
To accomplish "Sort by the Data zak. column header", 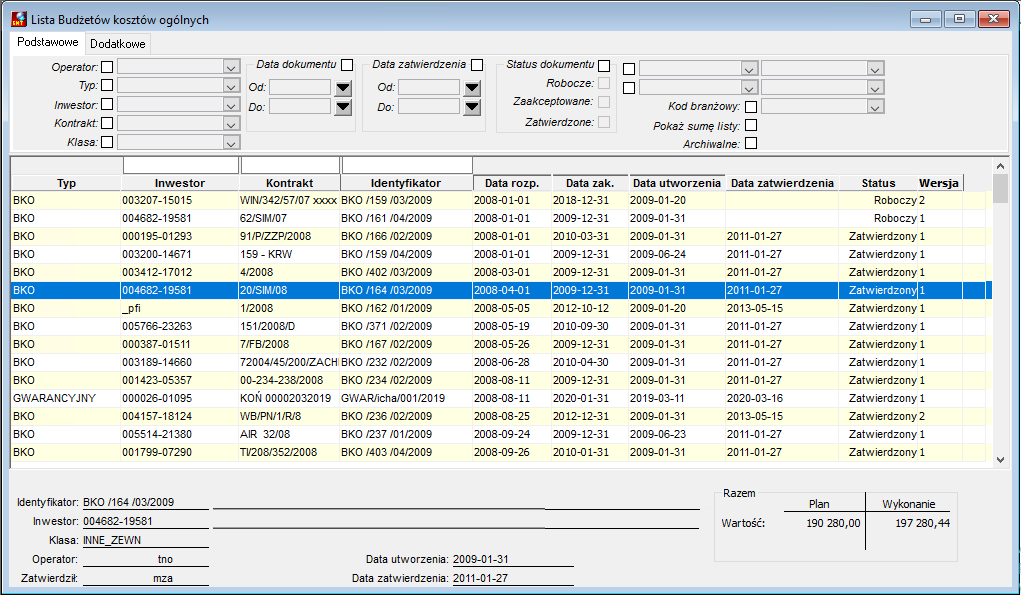I will click(x=590, y=183).
